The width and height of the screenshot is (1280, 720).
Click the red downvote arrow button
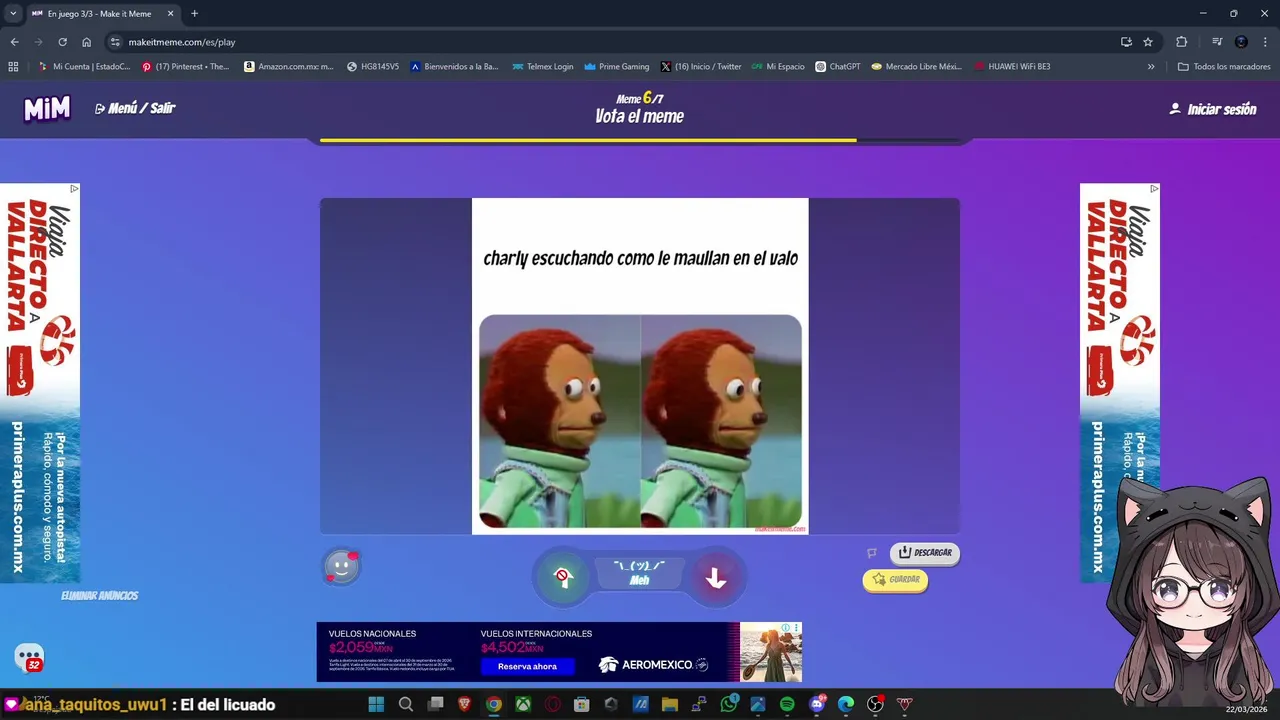click(716, 578)
